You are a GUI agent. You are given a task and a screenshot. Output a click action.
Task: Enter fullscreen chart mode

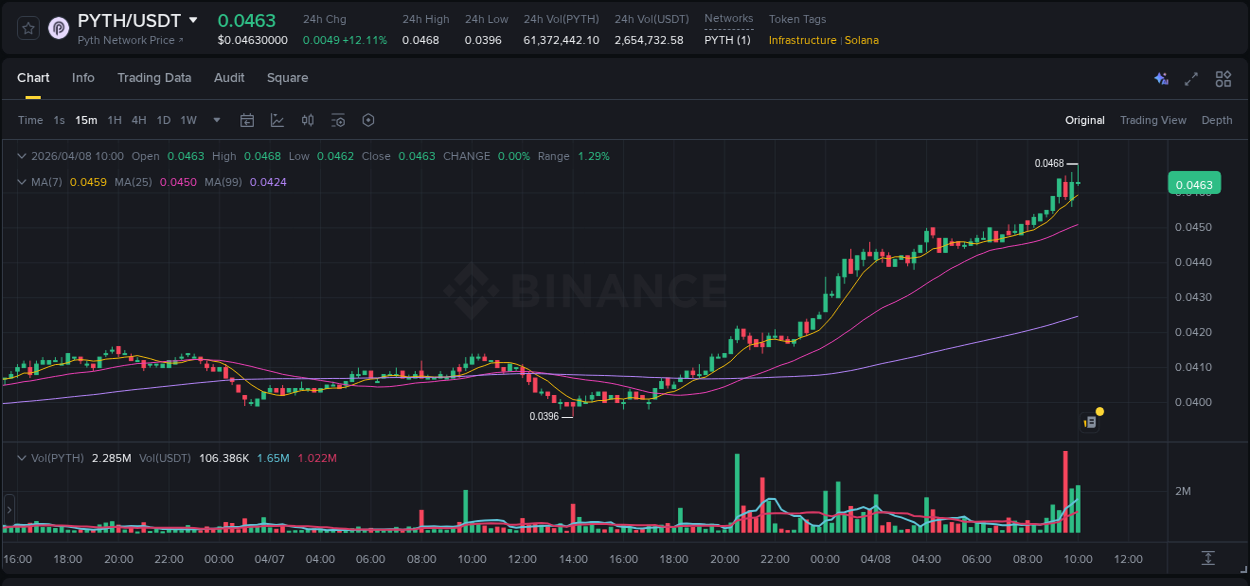pos(1192,78)
